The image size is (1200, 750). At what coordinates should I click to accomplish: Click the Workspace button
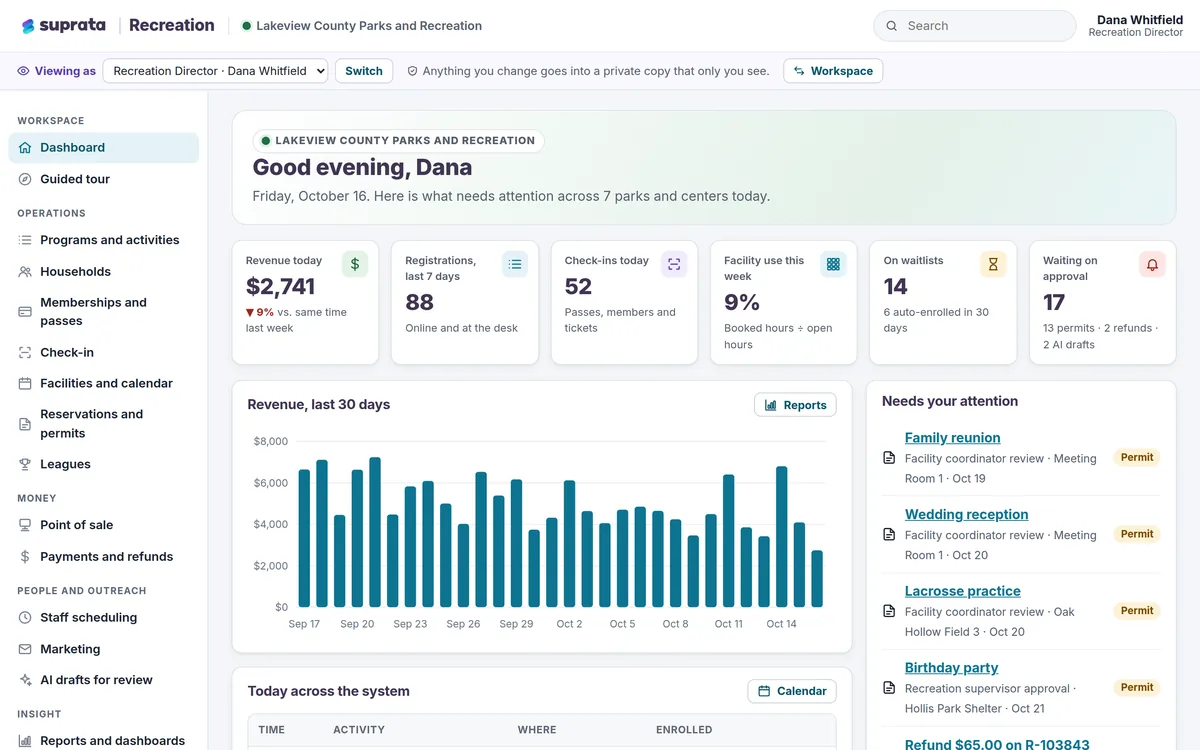[x=833, y=71]
